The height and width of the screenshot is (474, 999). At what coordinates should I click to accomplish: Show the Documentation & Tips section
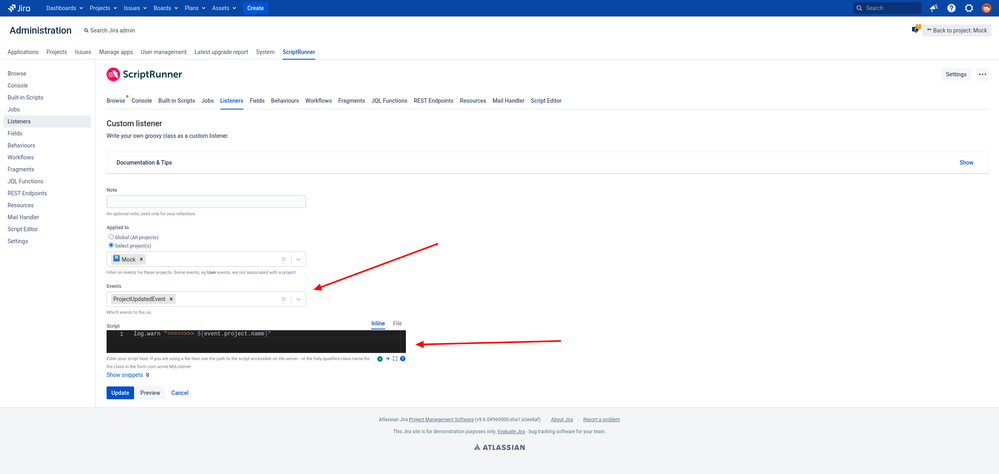tap(966, 162)
